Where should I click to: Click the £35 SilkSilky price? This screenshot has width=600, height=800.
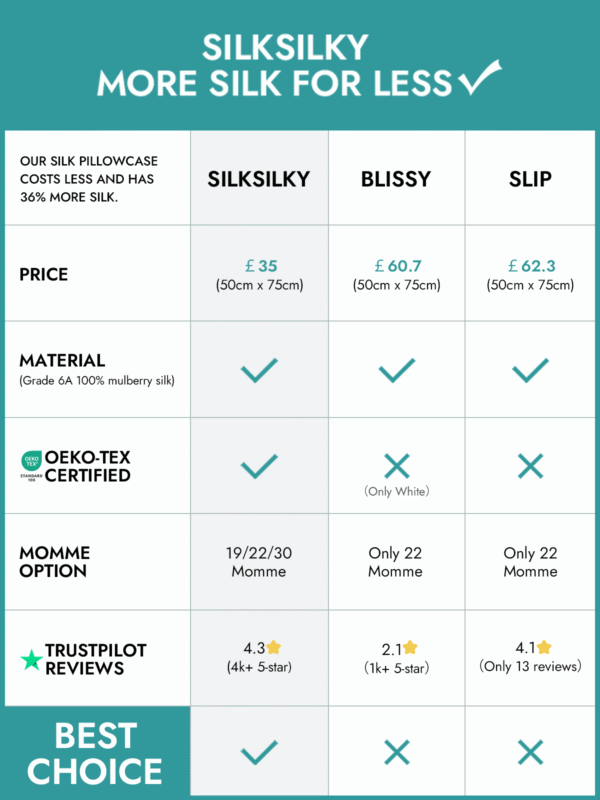[261, 266]
